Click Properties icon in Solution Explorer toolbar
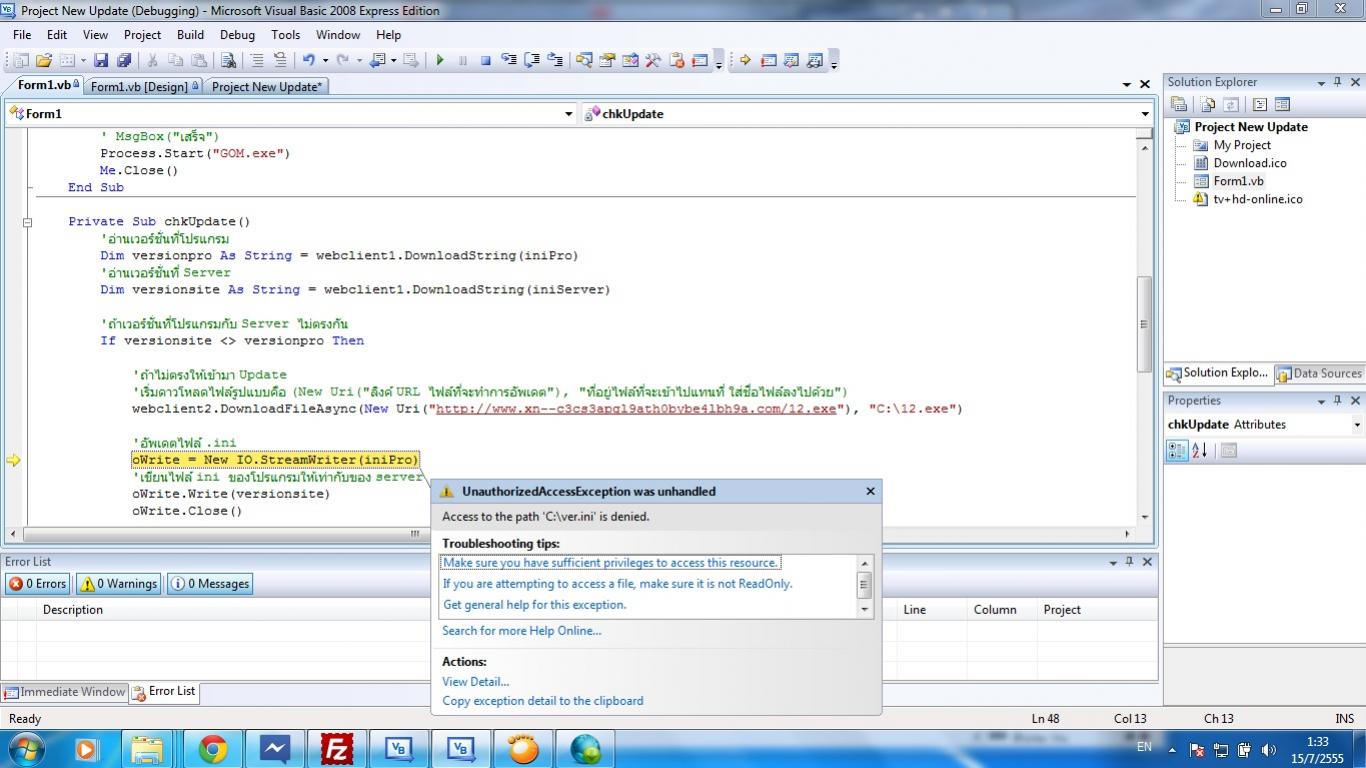 1179,104
